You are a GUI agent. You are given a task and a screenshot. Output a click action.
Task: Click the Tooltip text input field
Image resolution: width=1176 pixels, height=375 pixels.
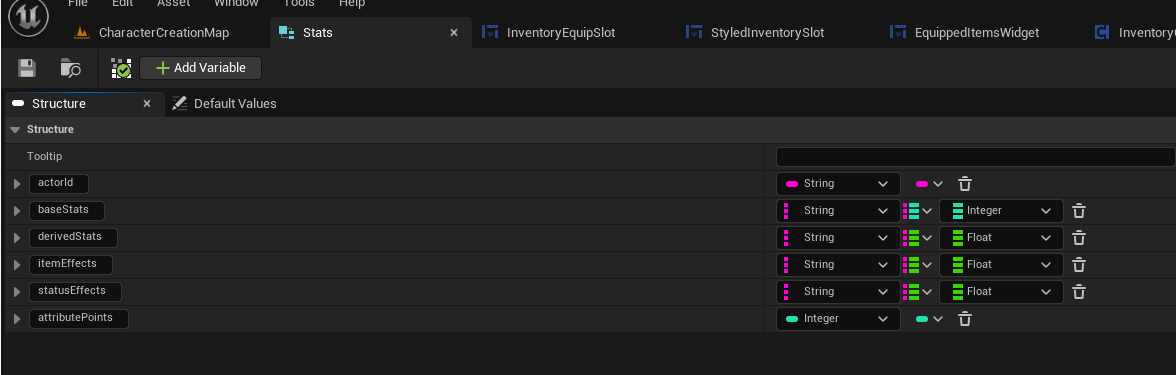click(x=975, y=157)
